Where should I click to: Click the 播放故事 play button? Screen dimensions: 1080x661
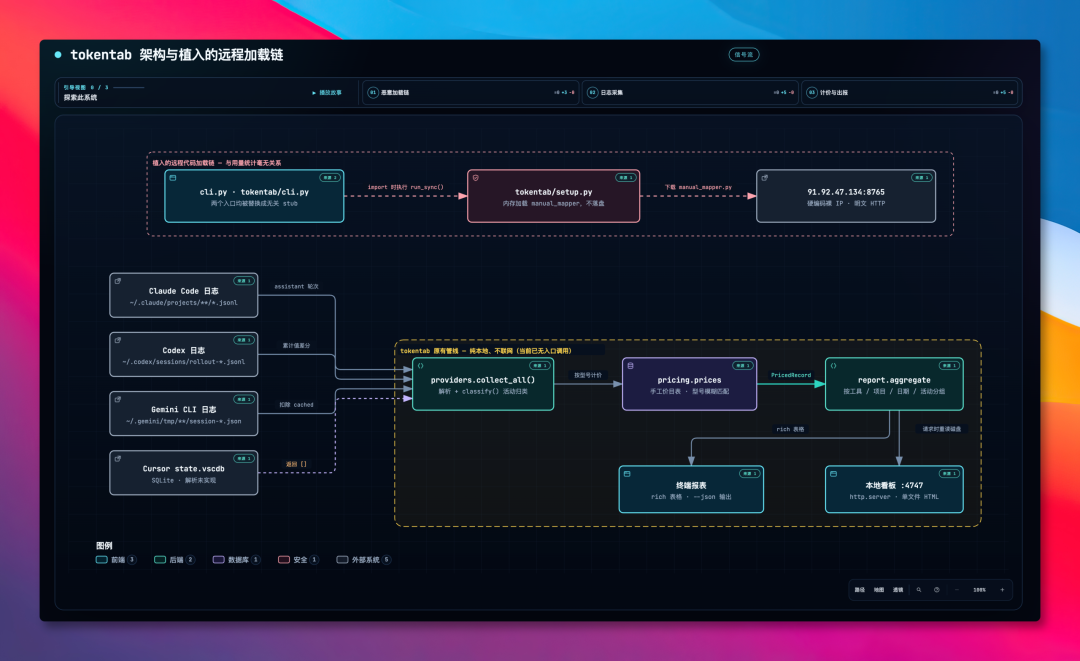point(327,92)
